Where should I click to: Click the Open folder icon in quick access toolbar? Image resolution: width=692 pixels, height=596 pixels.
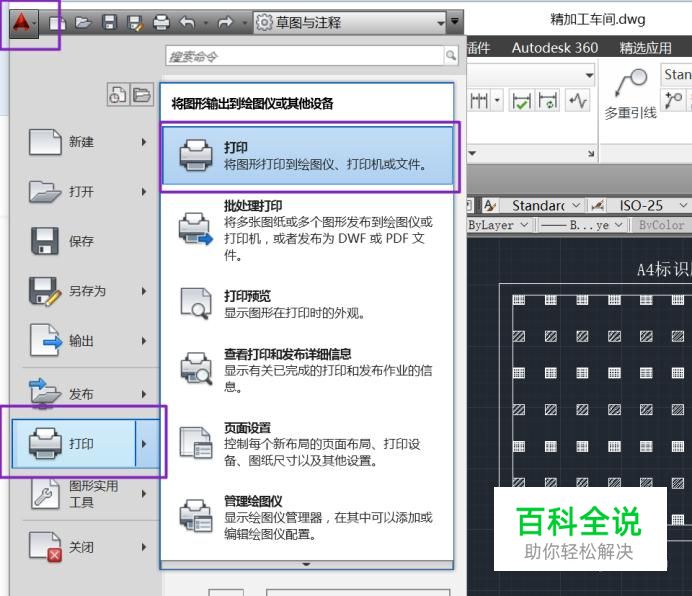pos(83,23)
